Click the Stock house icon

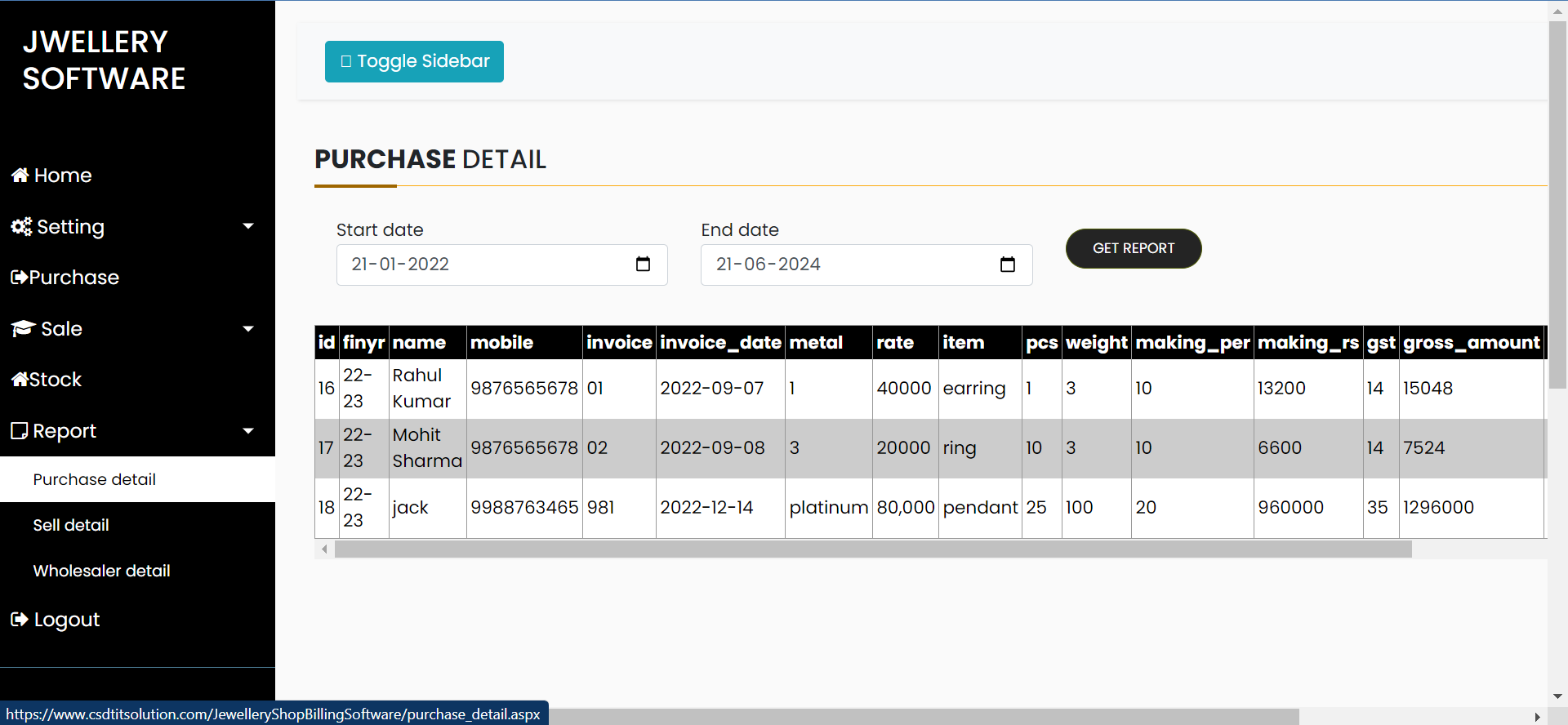tap(20, 380)
